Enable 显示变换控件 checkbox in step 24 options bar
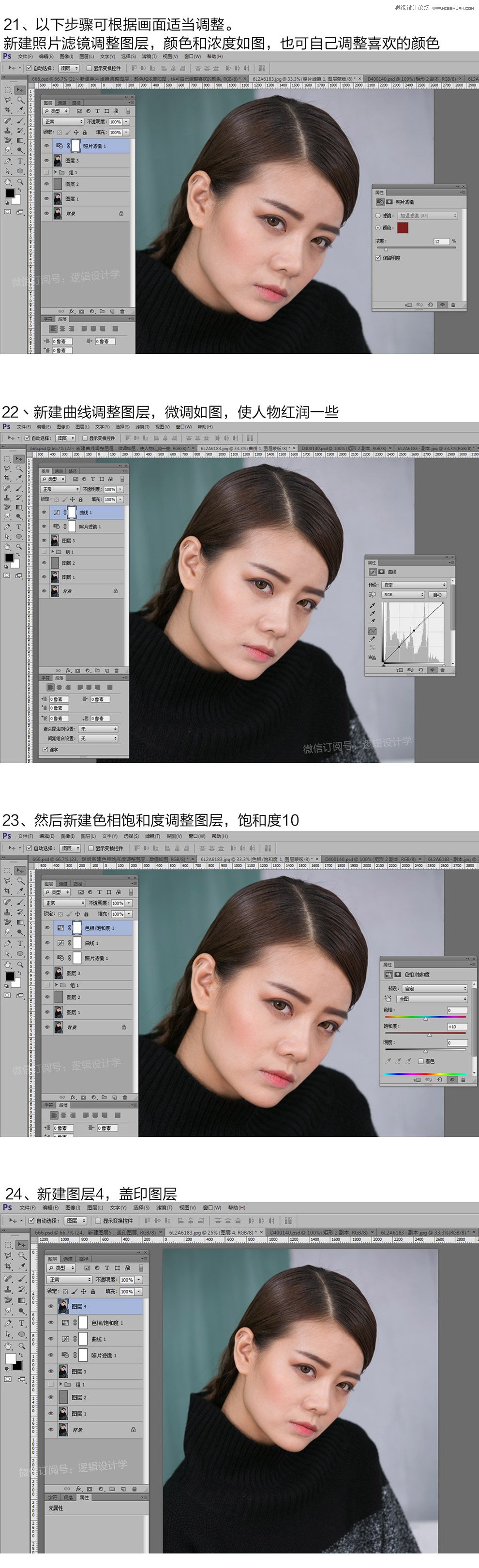Image resolution: width=479 pixels, height=1568 pixels. tap(98, 1221)
